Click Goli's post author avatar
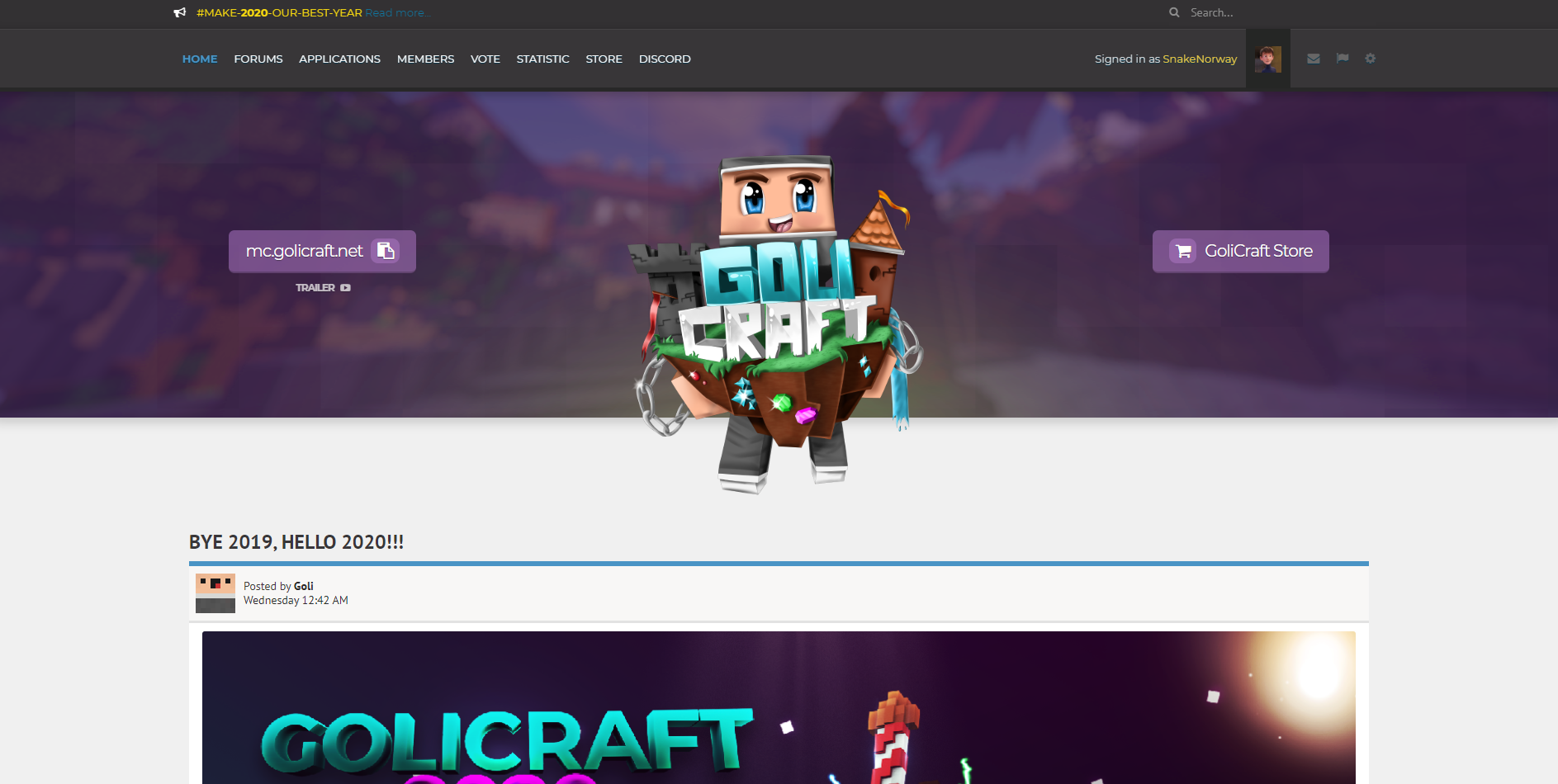 point(215,593)
